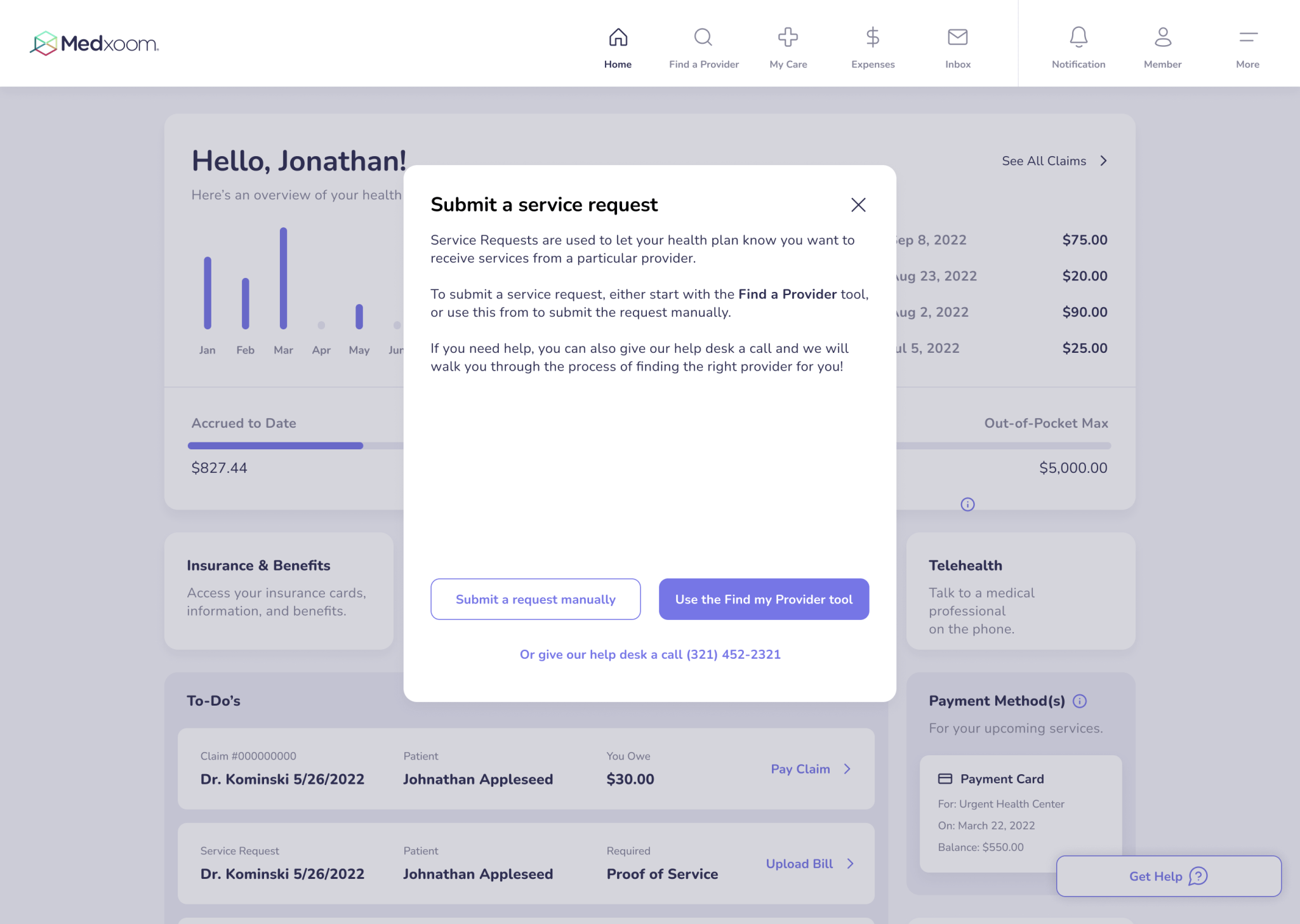1300x924 pixels.
Task: Call help desk link (321) 452-2321
Action: coord(650,655)
